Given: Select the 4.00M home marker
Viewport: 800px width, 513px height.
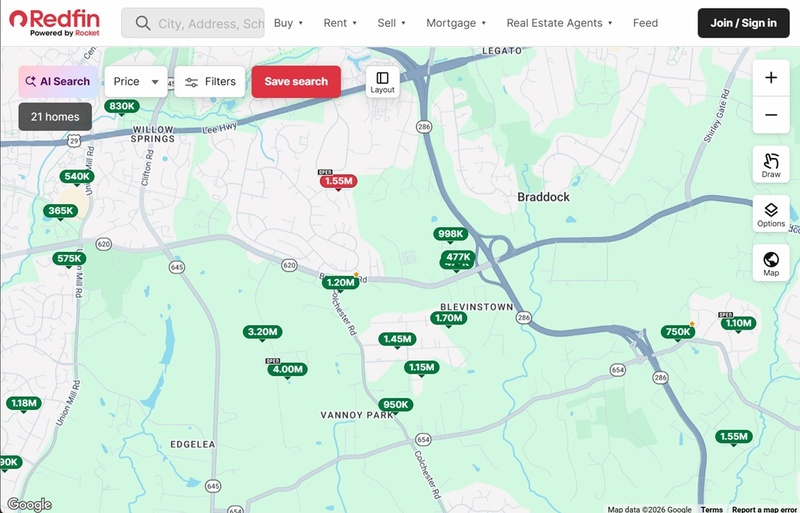Looking at the screenshot, I should pos(287,370).
